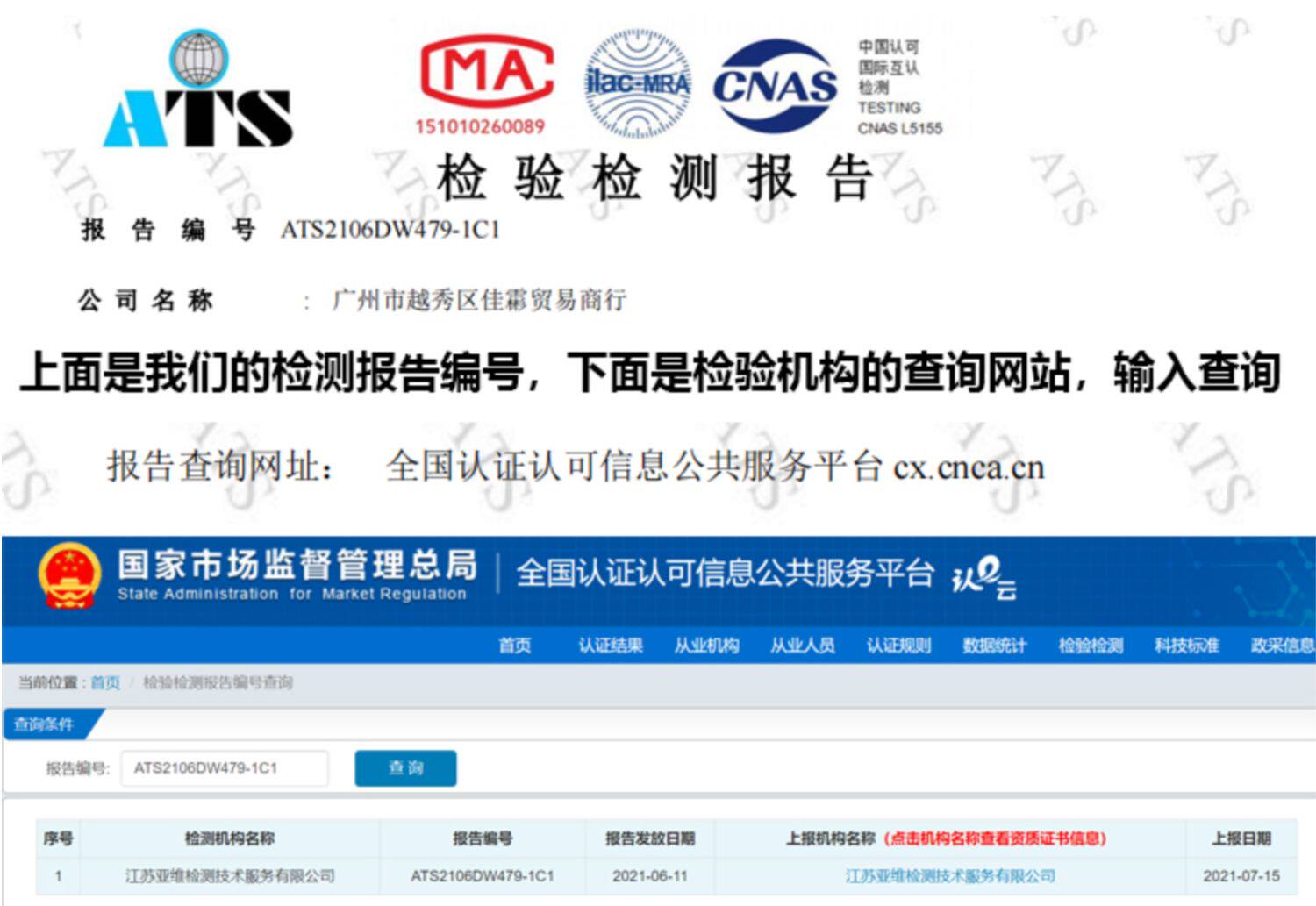The height and width of the screenshot is (906, 1316).
Task: Click the 报告编号 column header in the table
Action: pyautogui.click(x=483, y=838)
